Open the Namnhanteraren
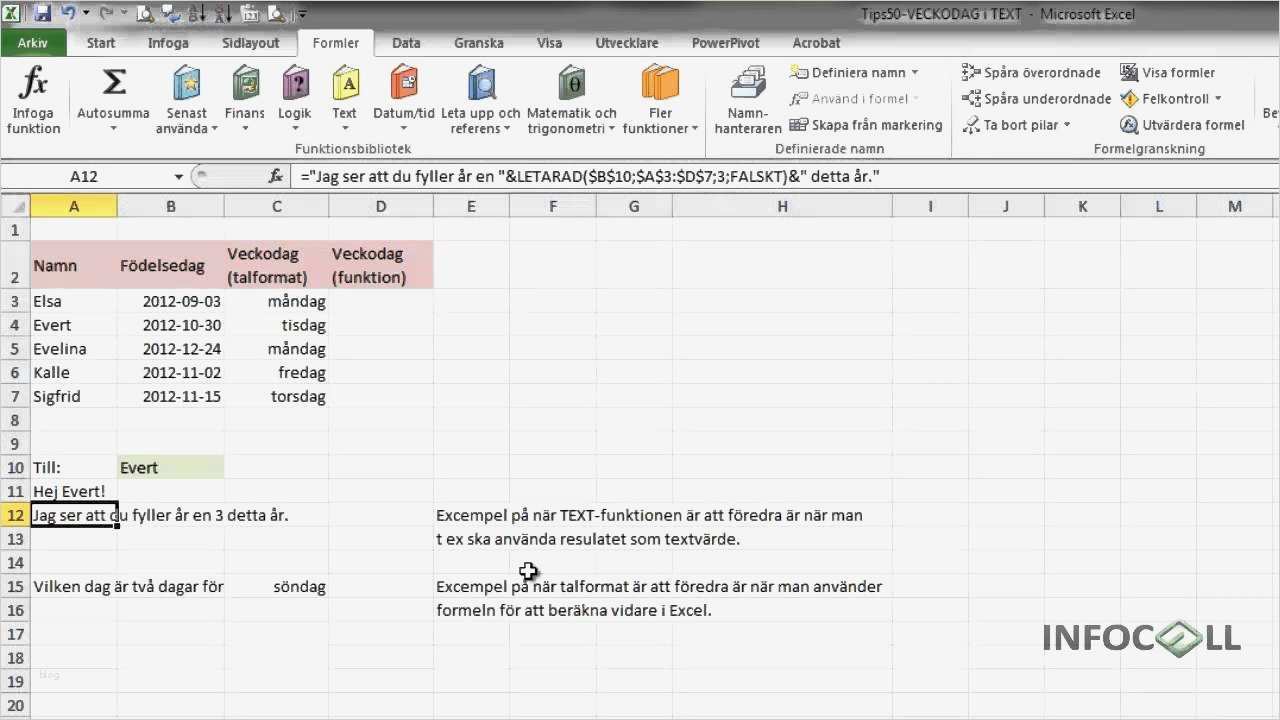 [748, 95]
